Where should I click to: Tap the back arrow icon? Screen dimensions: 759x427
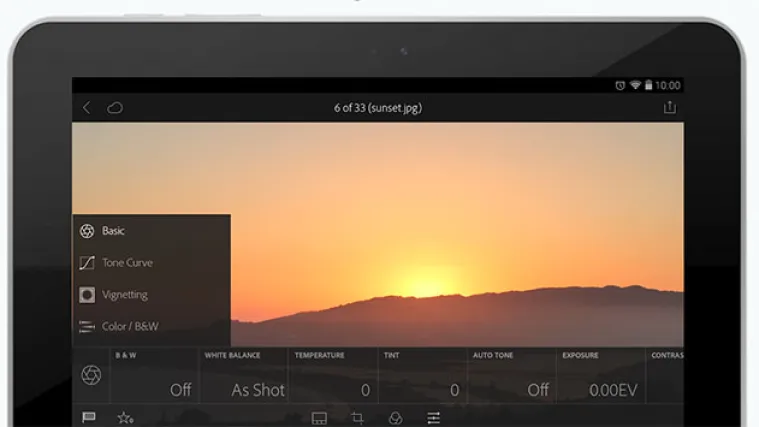click(x=86, y=108)
